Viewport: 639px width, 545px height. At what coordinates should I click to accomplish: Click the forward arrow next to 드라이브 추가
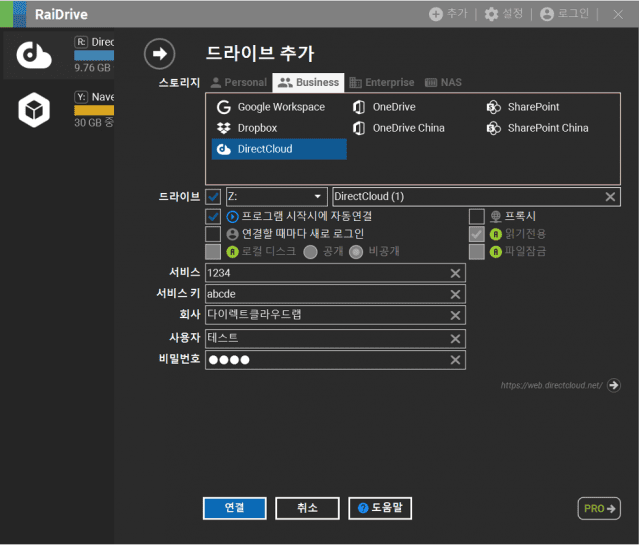[160, 53]
